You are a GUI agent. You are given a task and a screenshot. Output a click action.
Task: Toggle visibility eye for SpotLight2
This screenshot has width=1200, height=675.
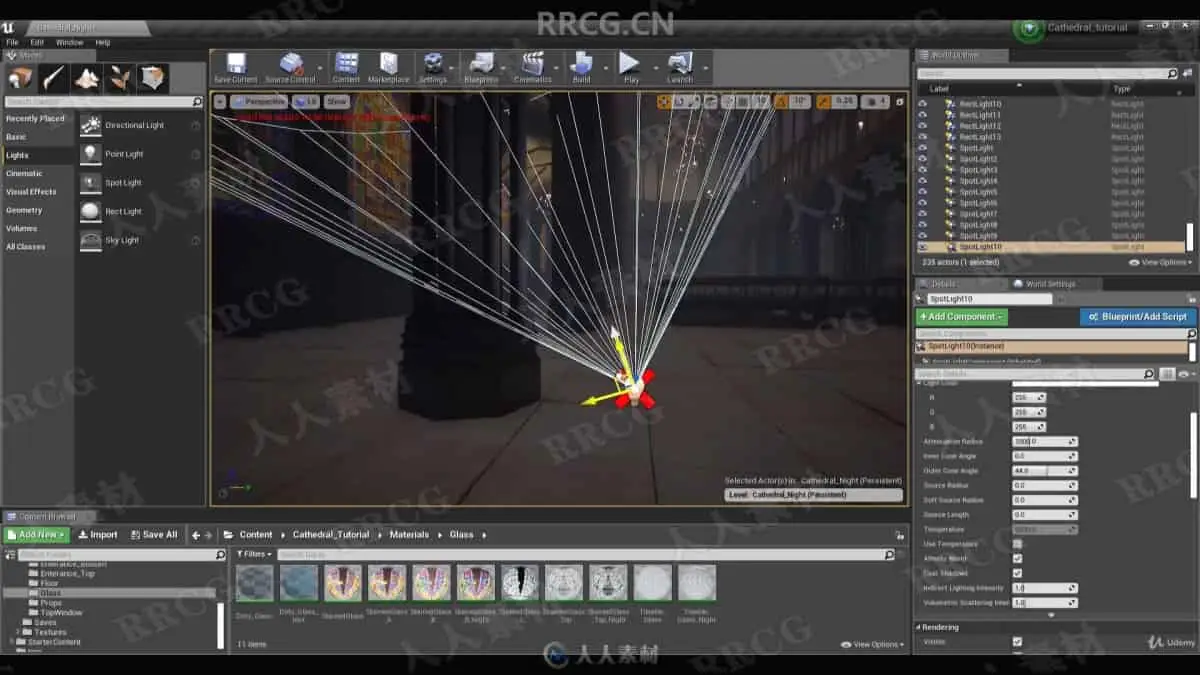[x=922, y=159]
